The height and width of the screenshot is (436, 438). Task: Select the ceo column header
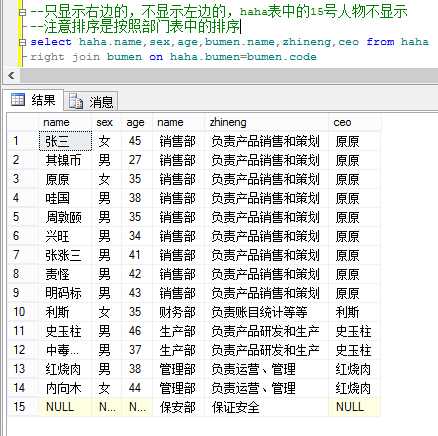click(x=354, y=122)
